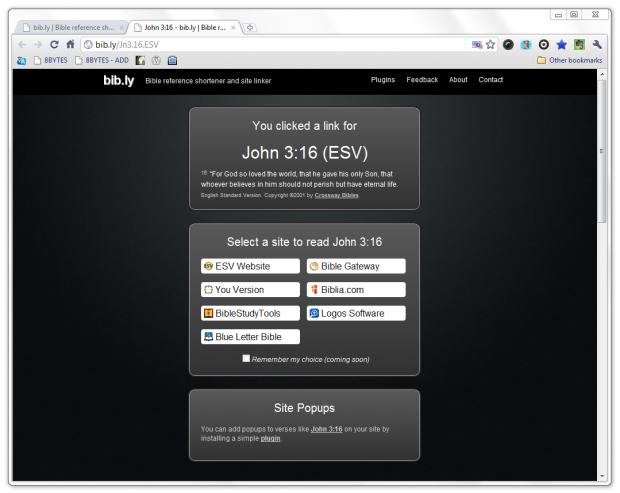Click the translate flag icon in address bar

(x=477, y=45)
